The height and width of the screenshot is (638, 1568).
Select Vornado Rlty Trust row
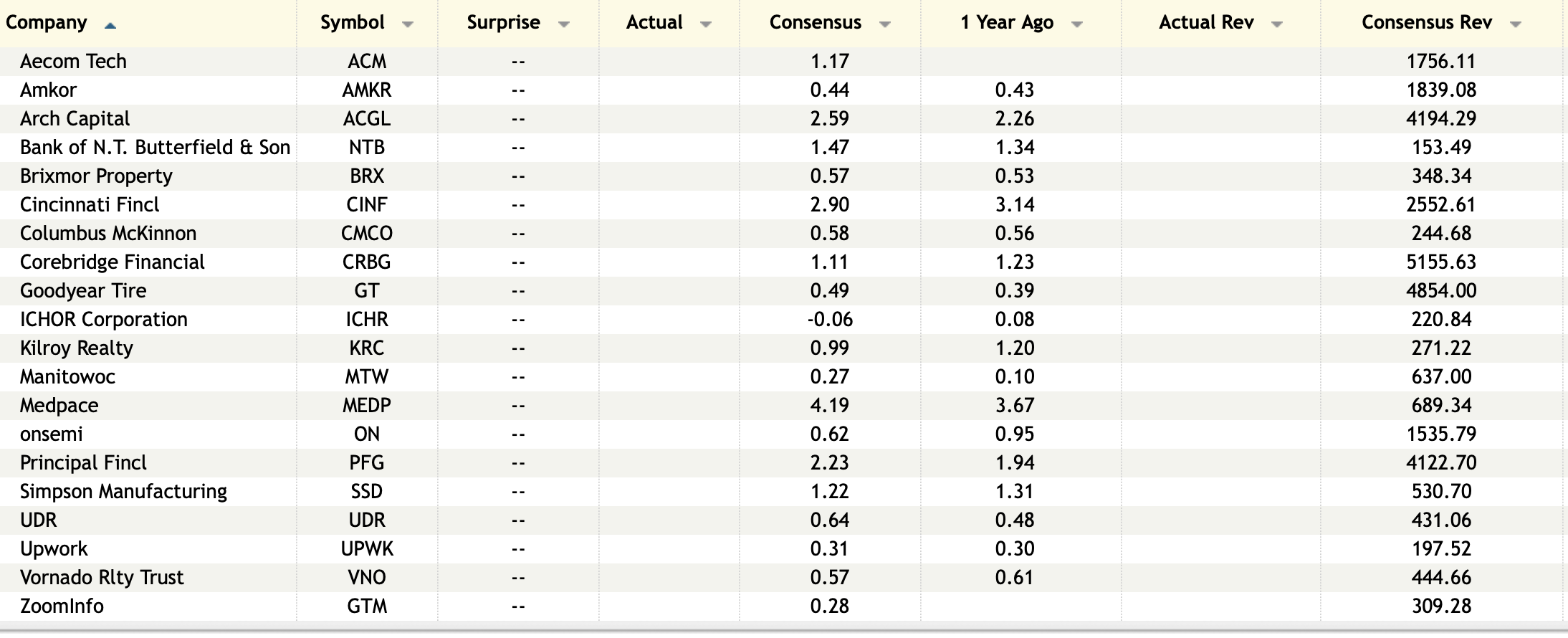tap(102, 578)
